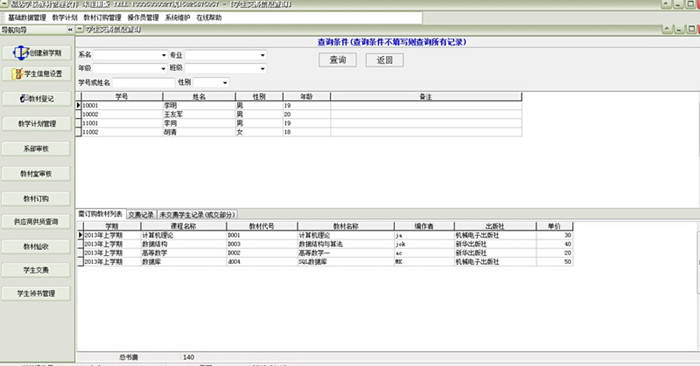Image resolution: width=700 pixels, height=366 pixels.
Task: Click the 总书费 value 140
Action: coord(188,357)
